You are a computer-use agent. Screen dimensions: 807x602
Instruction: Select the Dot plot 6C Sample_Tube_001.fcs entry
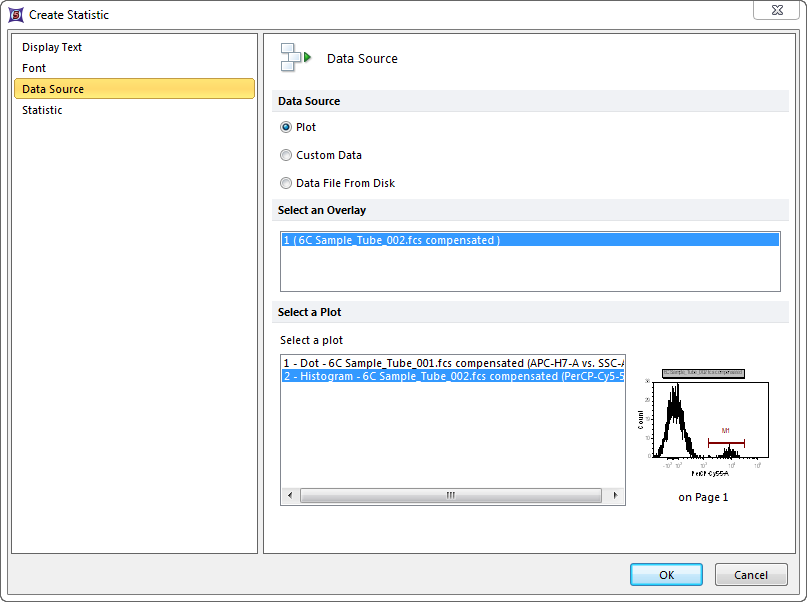click(452, 363)
